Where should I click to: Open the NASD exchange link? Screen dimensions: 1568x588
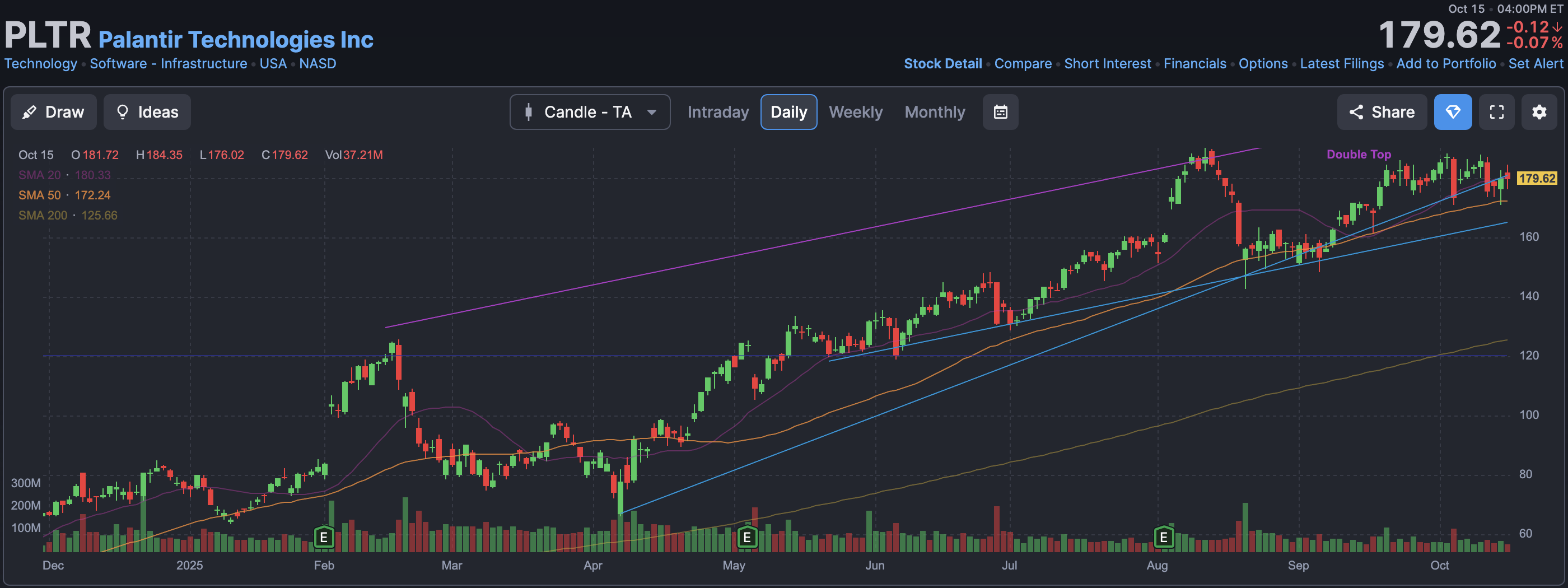pyautogui.click(x=317, y=63)
